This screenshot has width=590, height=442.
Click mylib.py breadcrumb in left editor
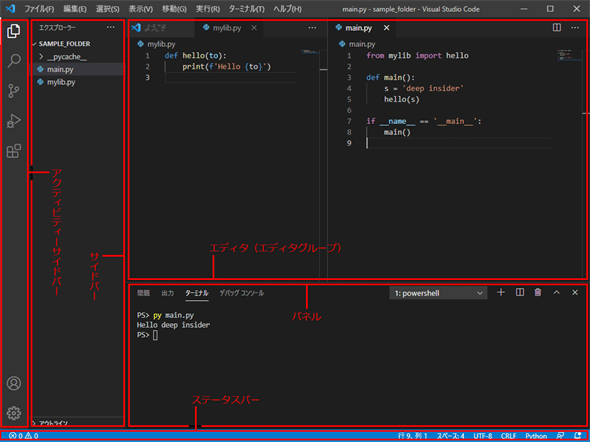click(157, 44)
